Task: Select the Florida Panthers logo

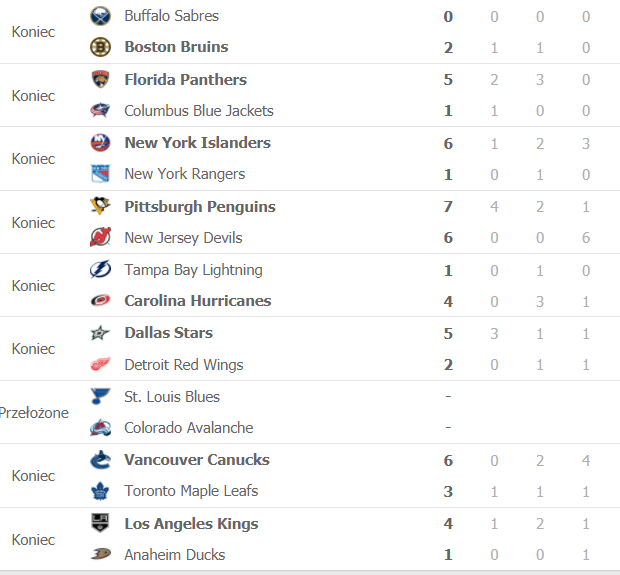Action: [100, 79]
